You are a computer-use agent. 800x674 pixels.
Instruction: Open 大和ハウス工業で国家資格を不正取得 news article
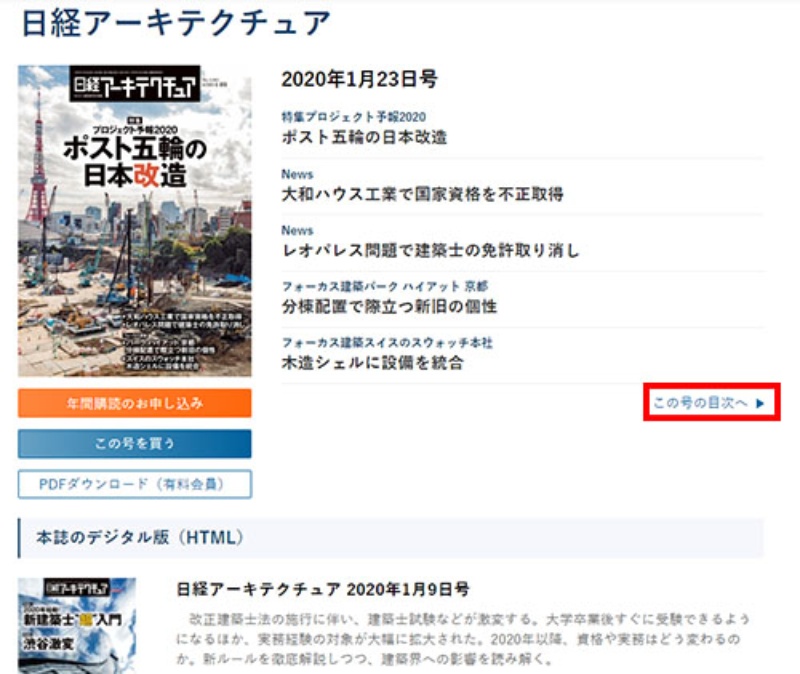pos(422,194)
